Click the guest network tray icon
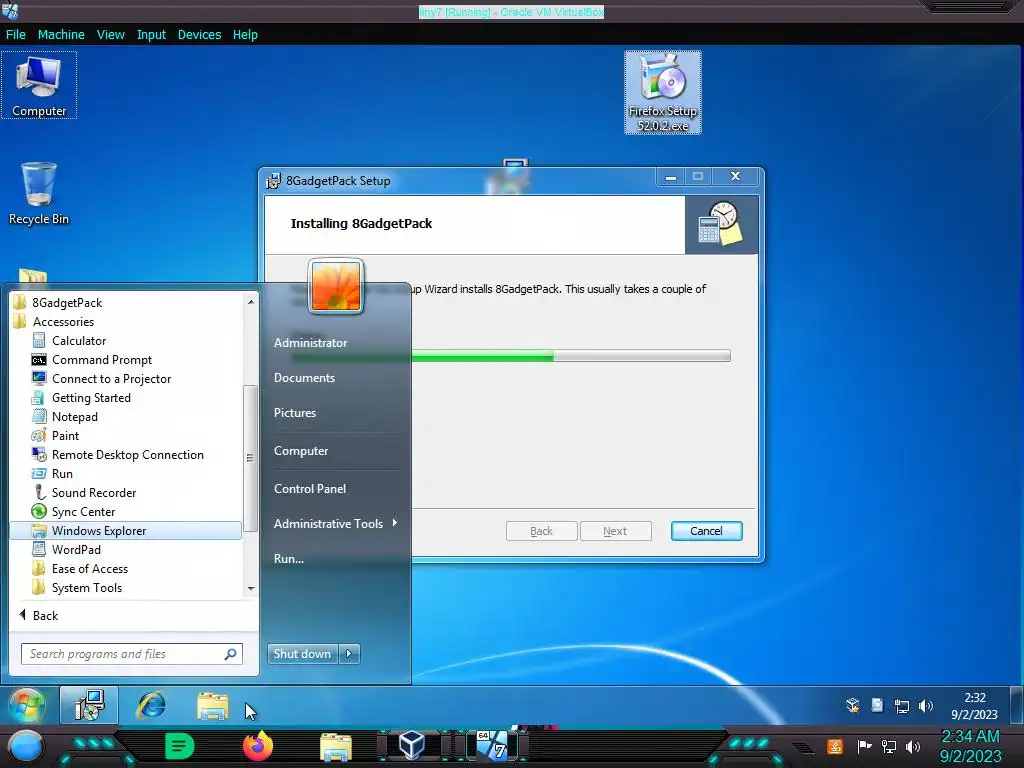1024x768 pixels. point(902,706)
